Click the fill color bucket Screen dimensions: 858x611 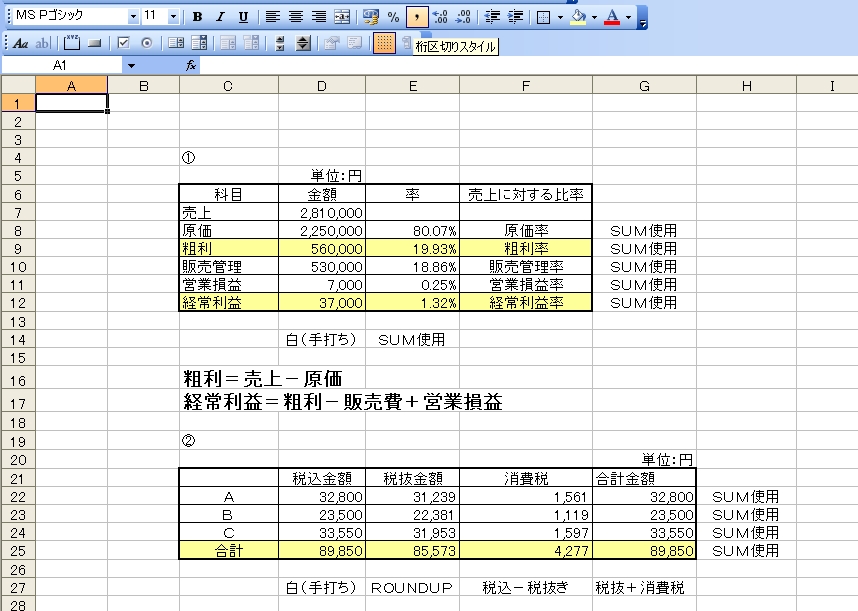tap(578, 17)
